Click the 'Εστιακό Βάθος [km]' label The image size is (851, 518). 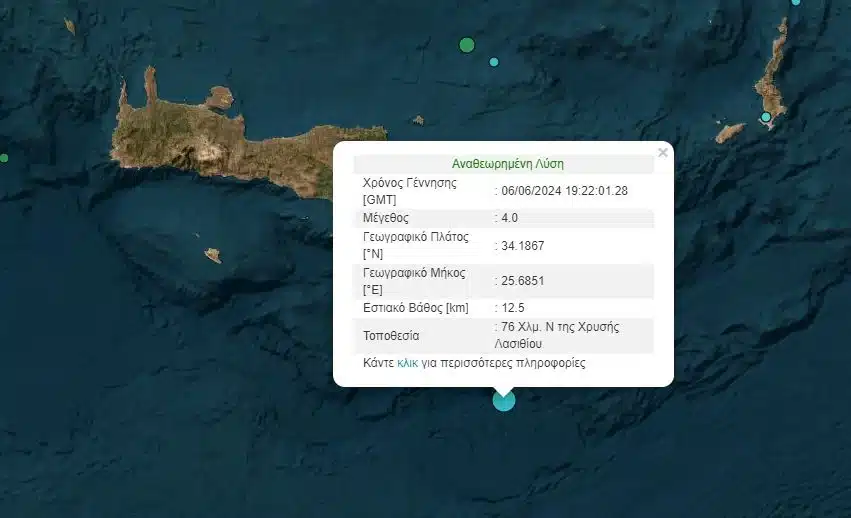415,307
